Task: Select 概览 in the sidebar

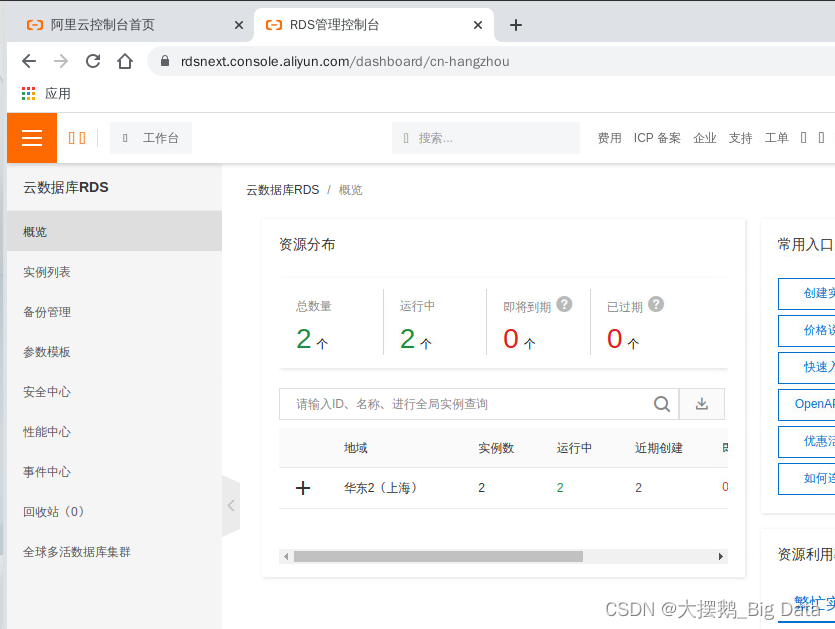Action: 114,231
